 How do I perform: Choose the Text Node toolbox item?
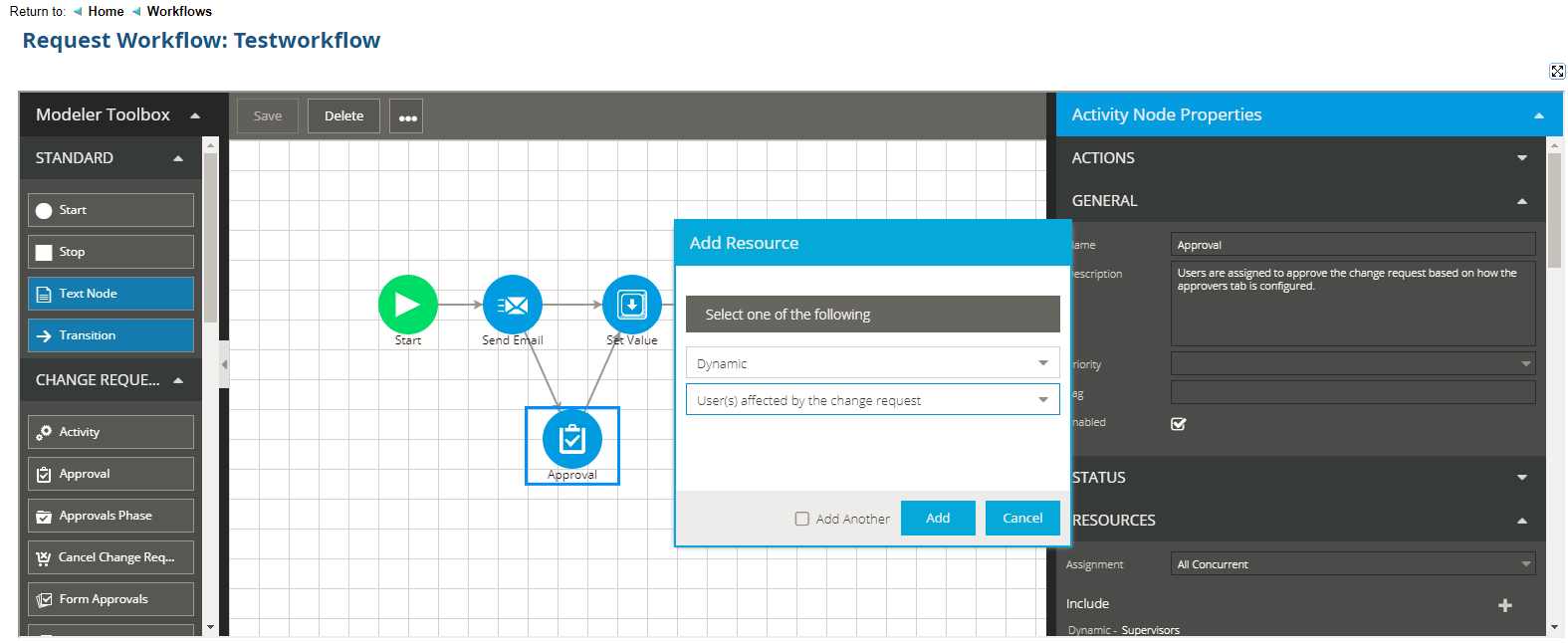111,294
